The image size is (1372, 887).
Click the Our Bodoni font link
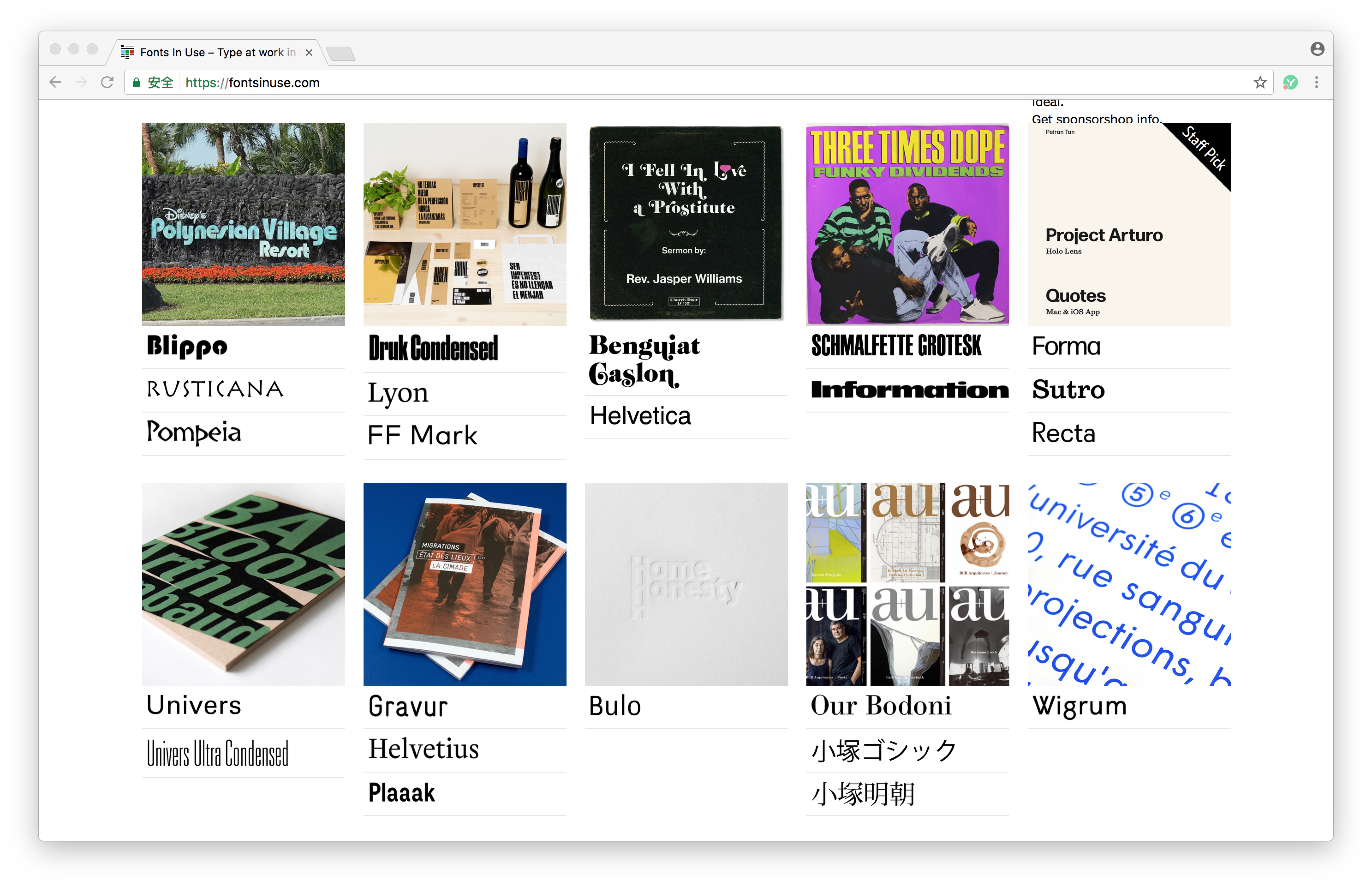(881, 706)
